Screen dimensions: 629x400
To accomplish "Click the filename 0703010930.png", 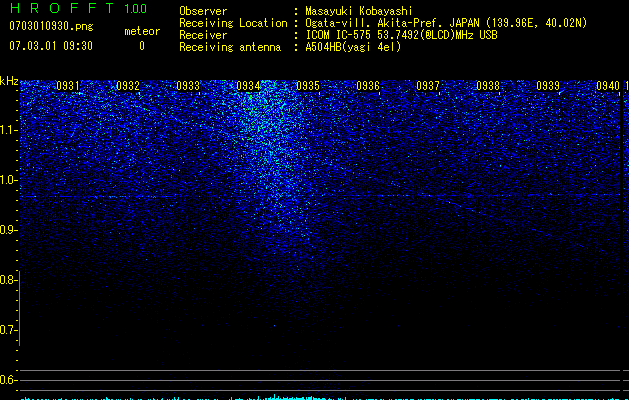I will (x=51, y=26).
